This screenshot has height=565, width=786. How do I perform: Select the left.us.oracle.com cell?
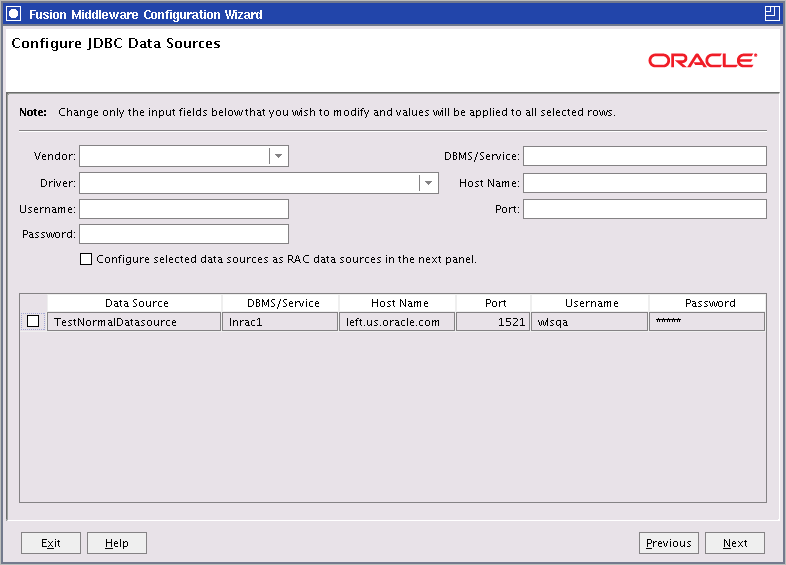pos(397,322)
